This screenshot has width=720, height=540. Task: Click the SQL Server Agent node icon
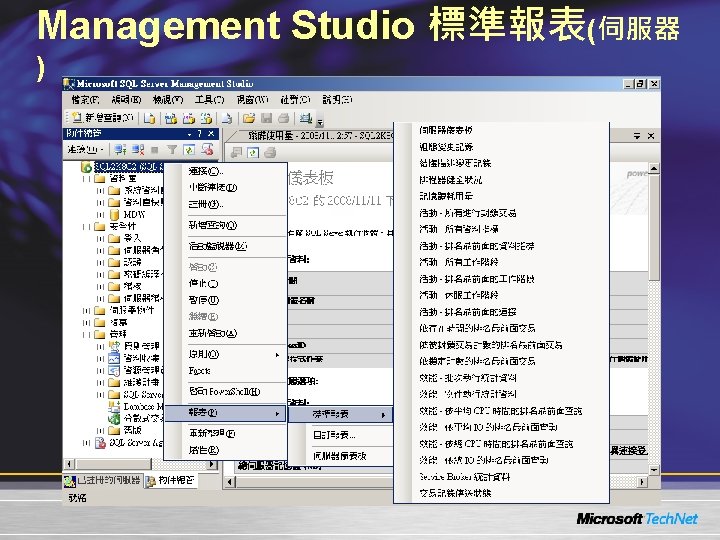click(100, 443)
